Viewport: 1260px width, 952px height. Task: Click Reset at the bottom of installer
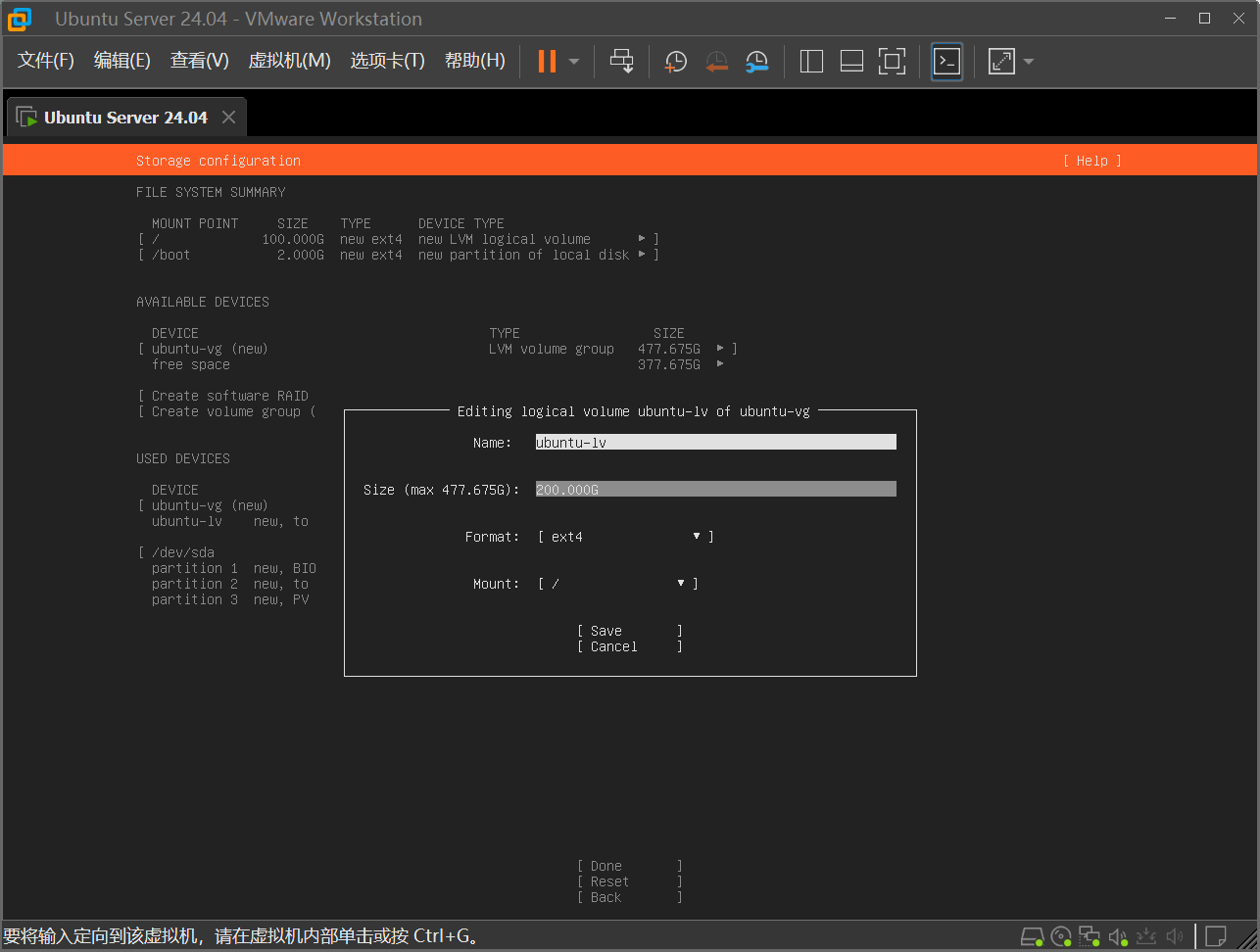point(630,881)
